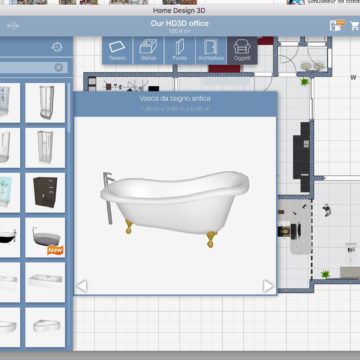Clear the search field with the round button
360x360 pixels.
click(x=59, y=68)
